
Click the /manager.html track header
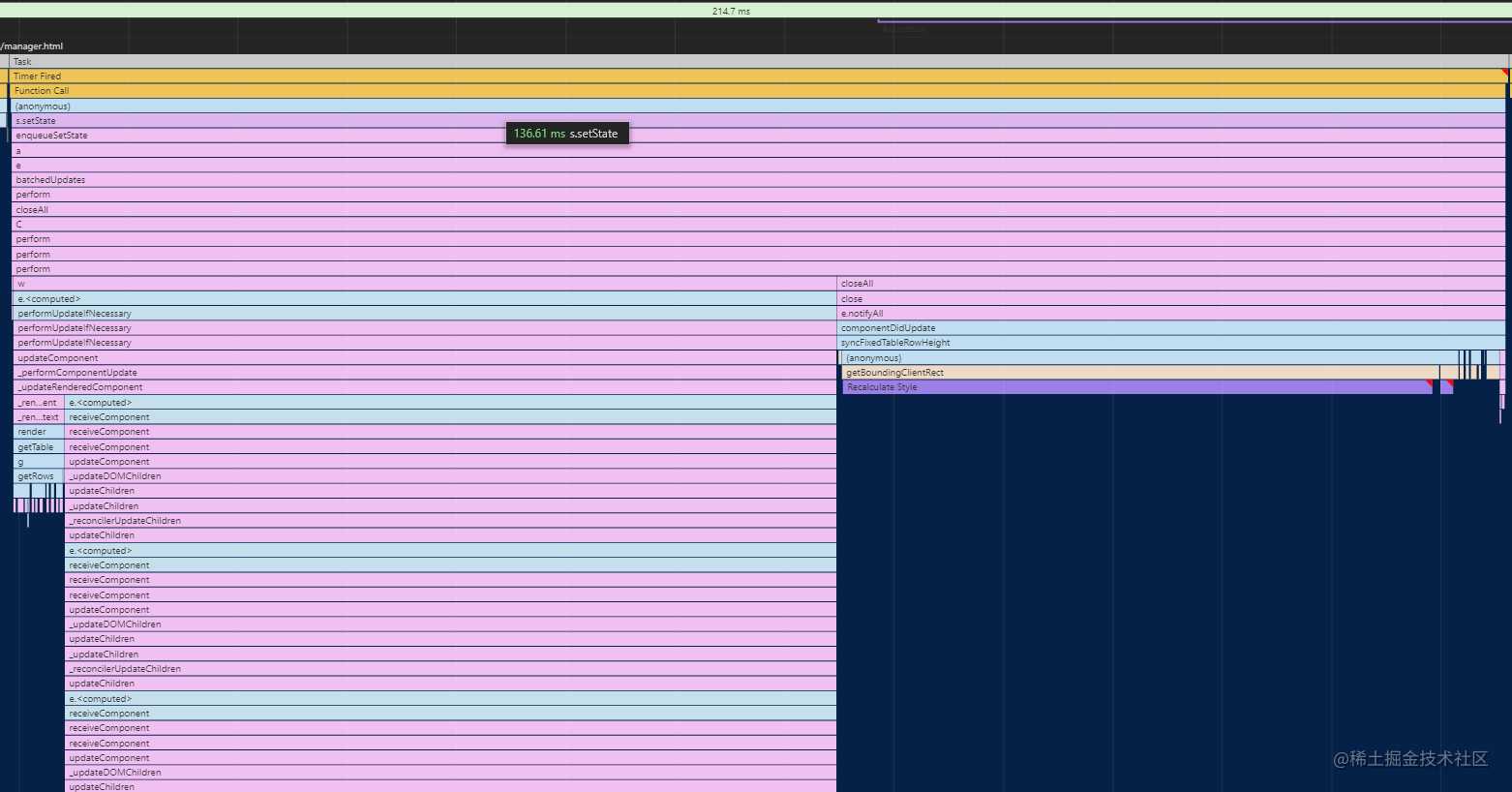(32, 46)
